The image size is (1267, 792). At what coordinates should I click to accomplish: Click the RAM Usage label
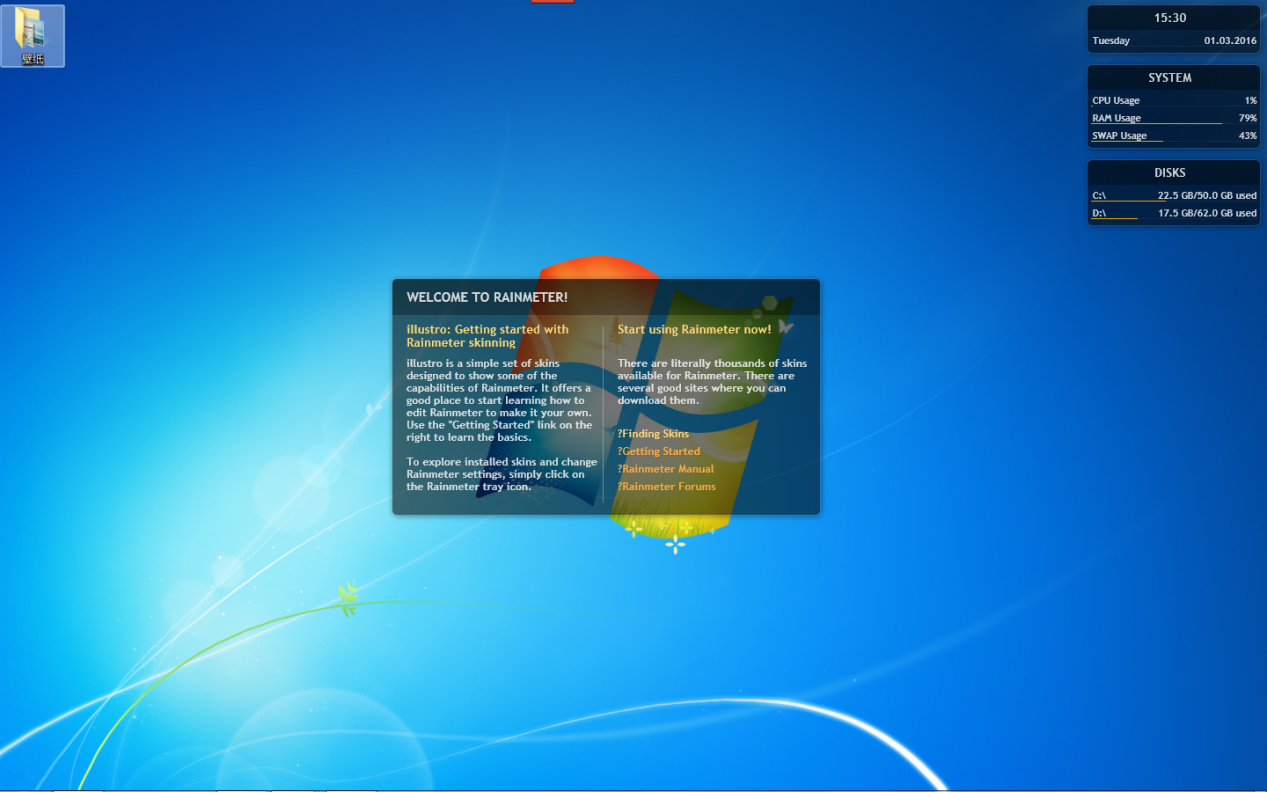(x=1116, y=118)
